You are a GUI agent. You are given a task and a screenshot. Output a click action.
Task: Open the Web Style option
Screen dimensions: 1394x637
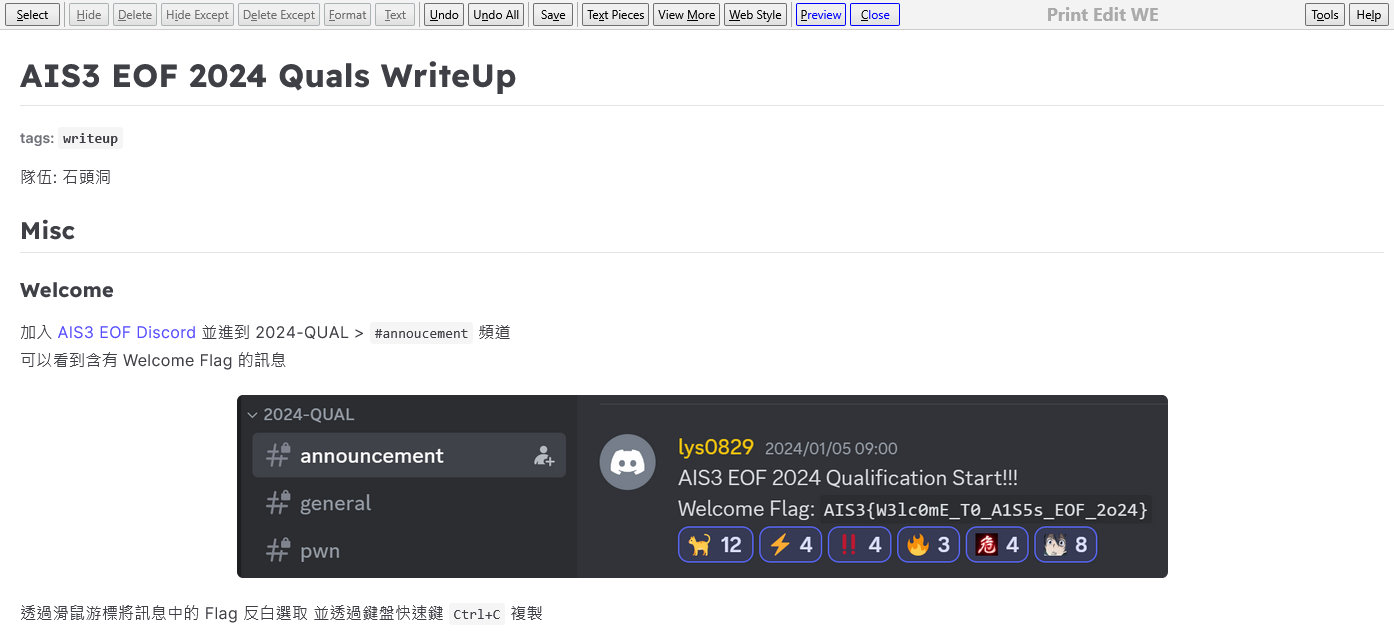pyautogui.click(x=755, y=15)
